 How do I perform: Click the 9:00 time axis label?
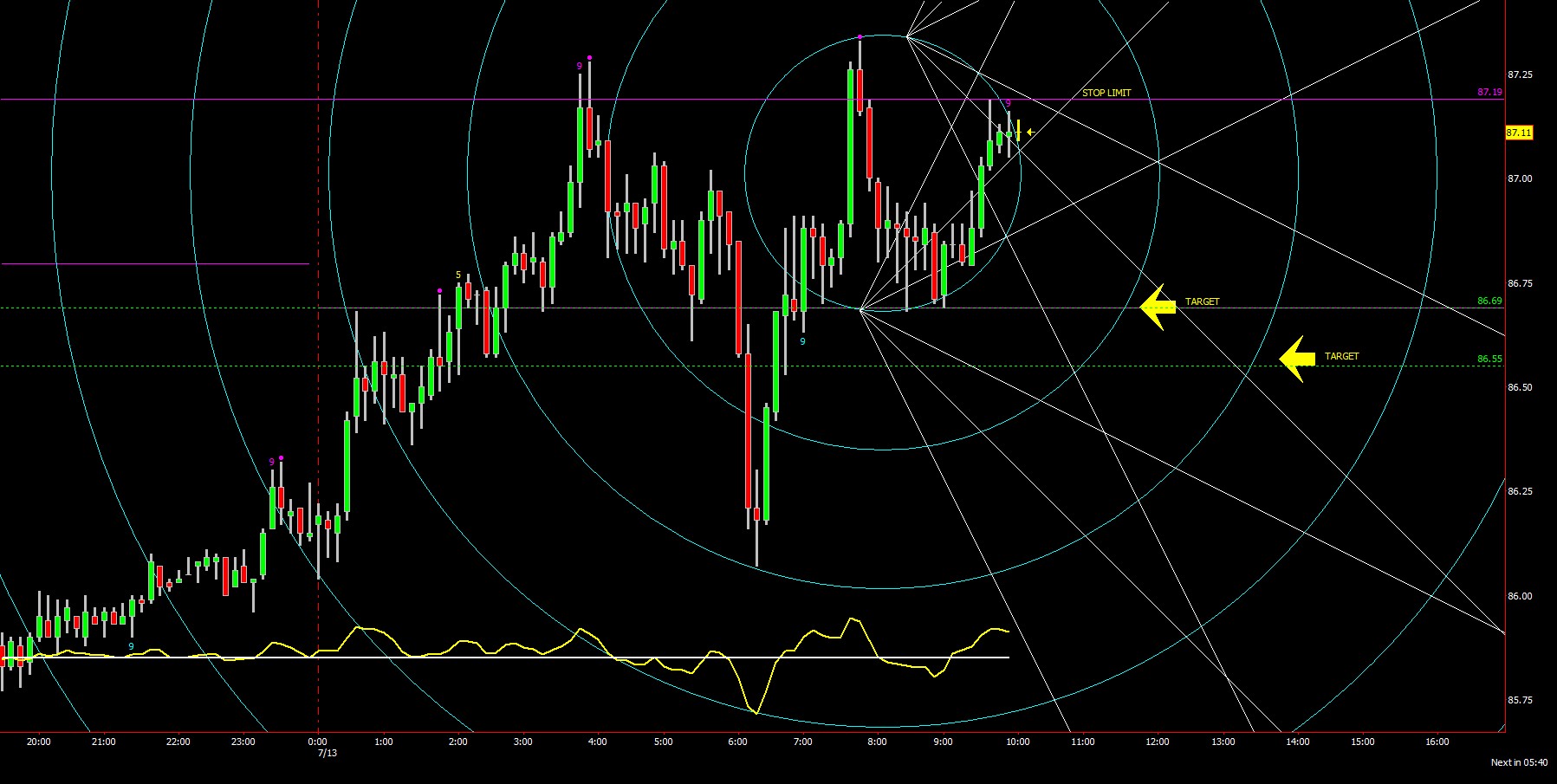point(943,742)
